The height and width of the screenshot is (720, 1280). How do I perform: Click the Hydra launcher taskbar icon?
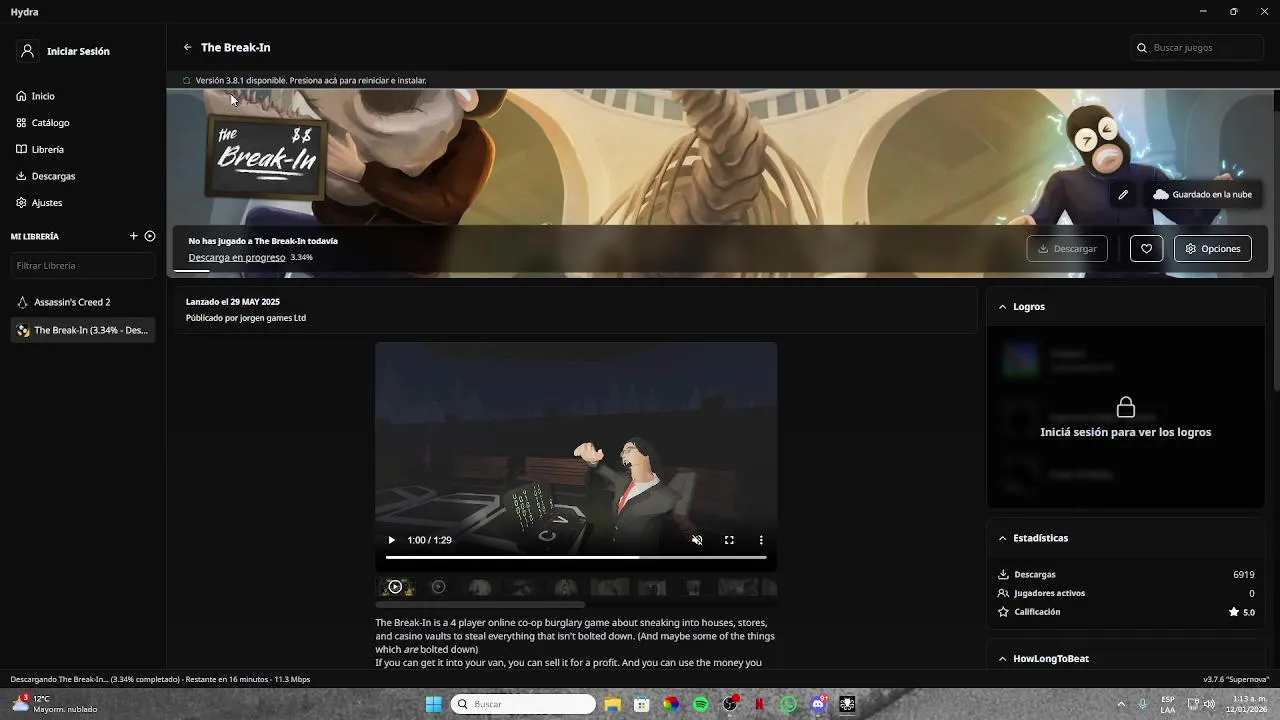point(848,704)
